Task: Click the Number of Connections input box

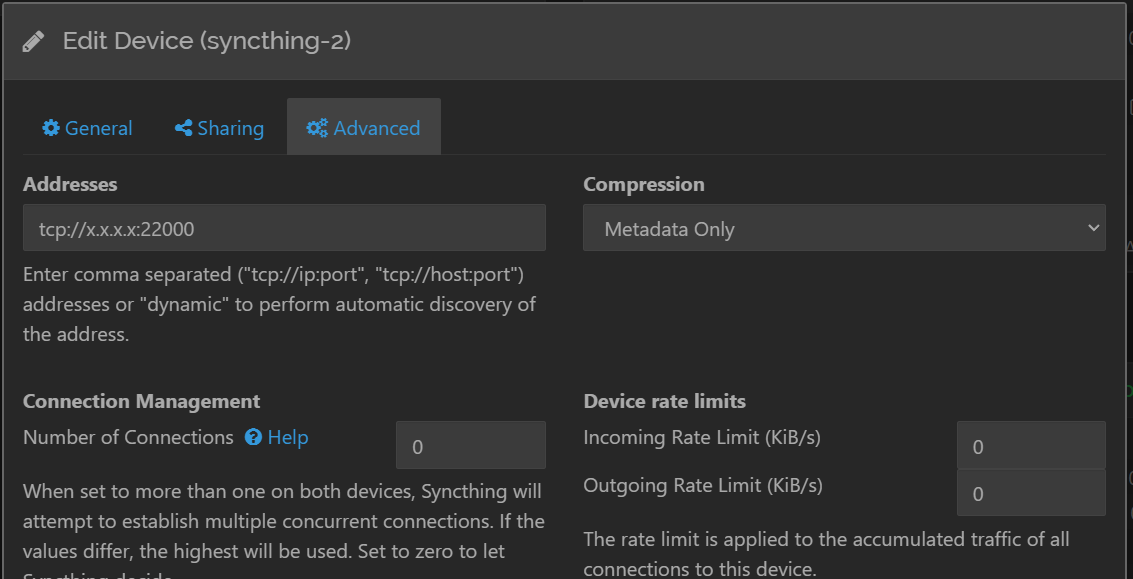Action: (x=470, y=446)
